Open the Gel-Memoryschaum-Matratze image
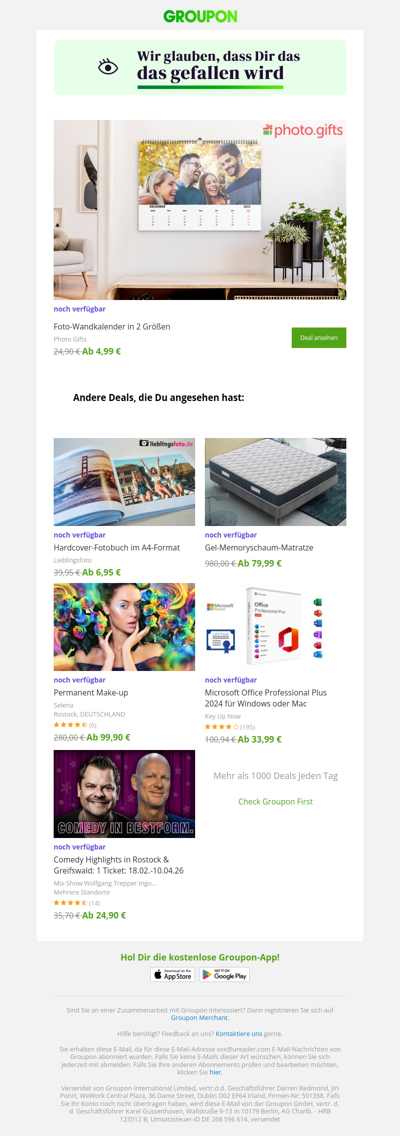 coord(275,482)
